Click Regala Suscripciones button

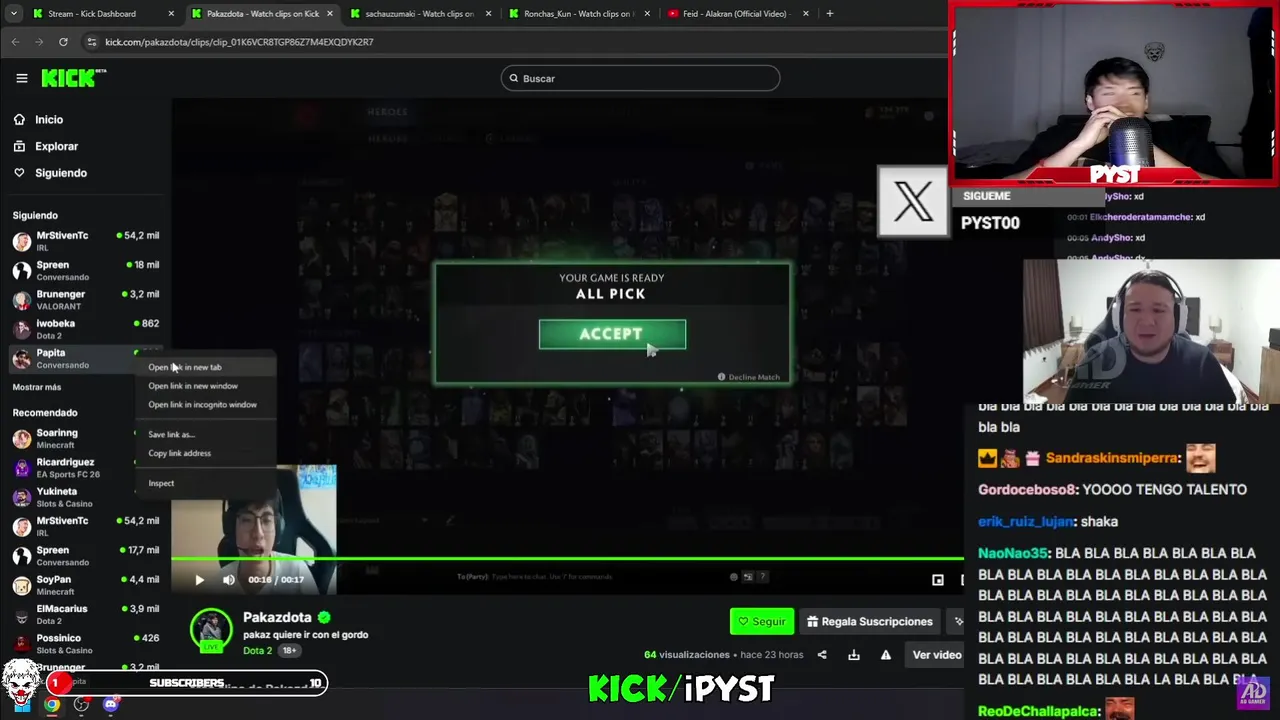870,622
